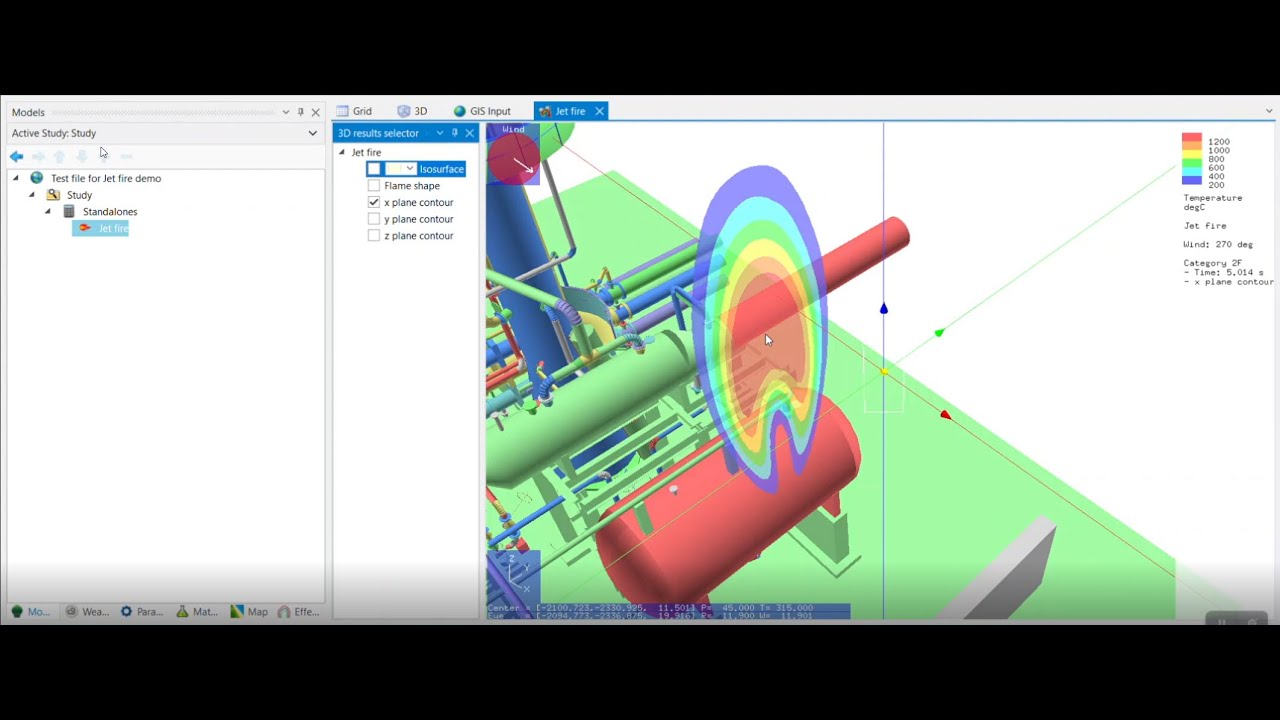Close the 3D results selector panel
This screenshot has width=1280, height=720.
pyautogui.click(x=469, y=133)
